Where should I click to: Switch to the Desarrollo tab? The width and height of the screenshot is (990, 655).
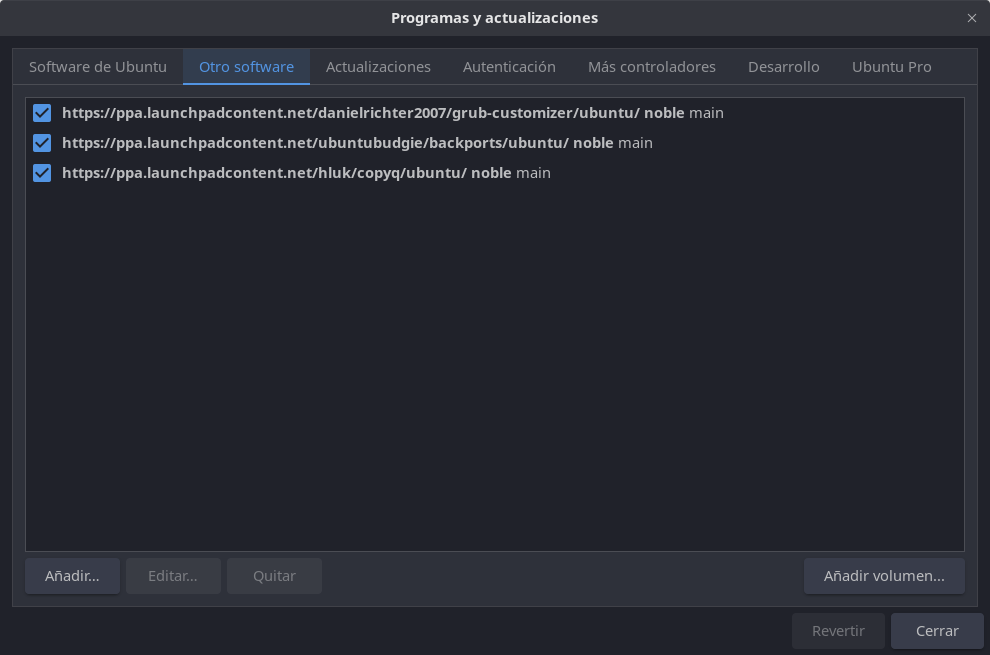[784, 67]
